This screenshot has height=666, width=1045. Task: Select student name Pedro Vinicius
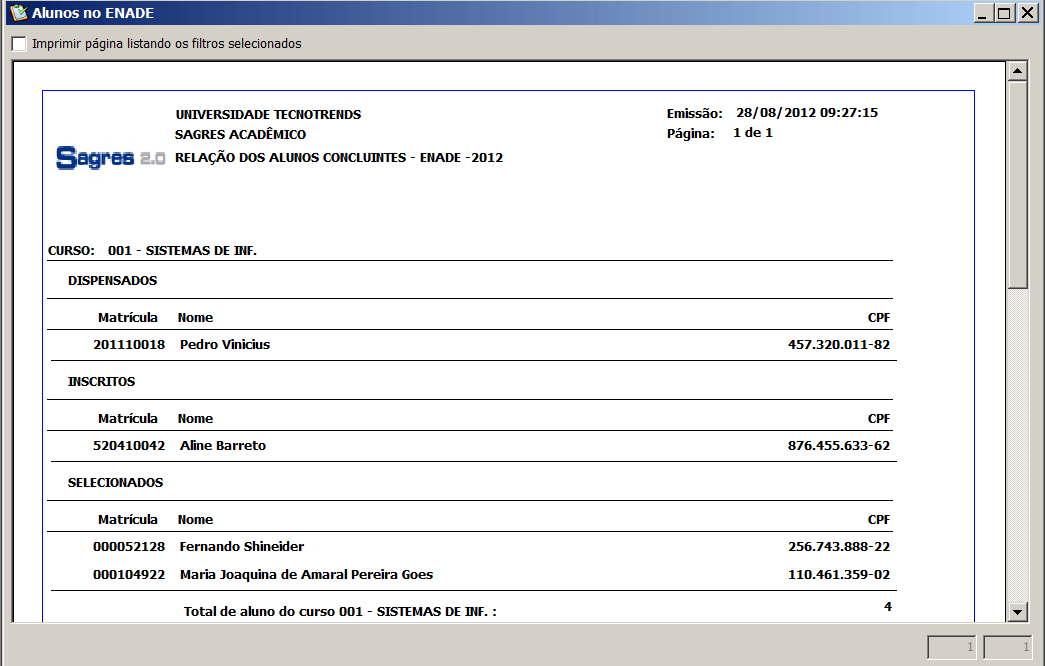coord(225,345)
